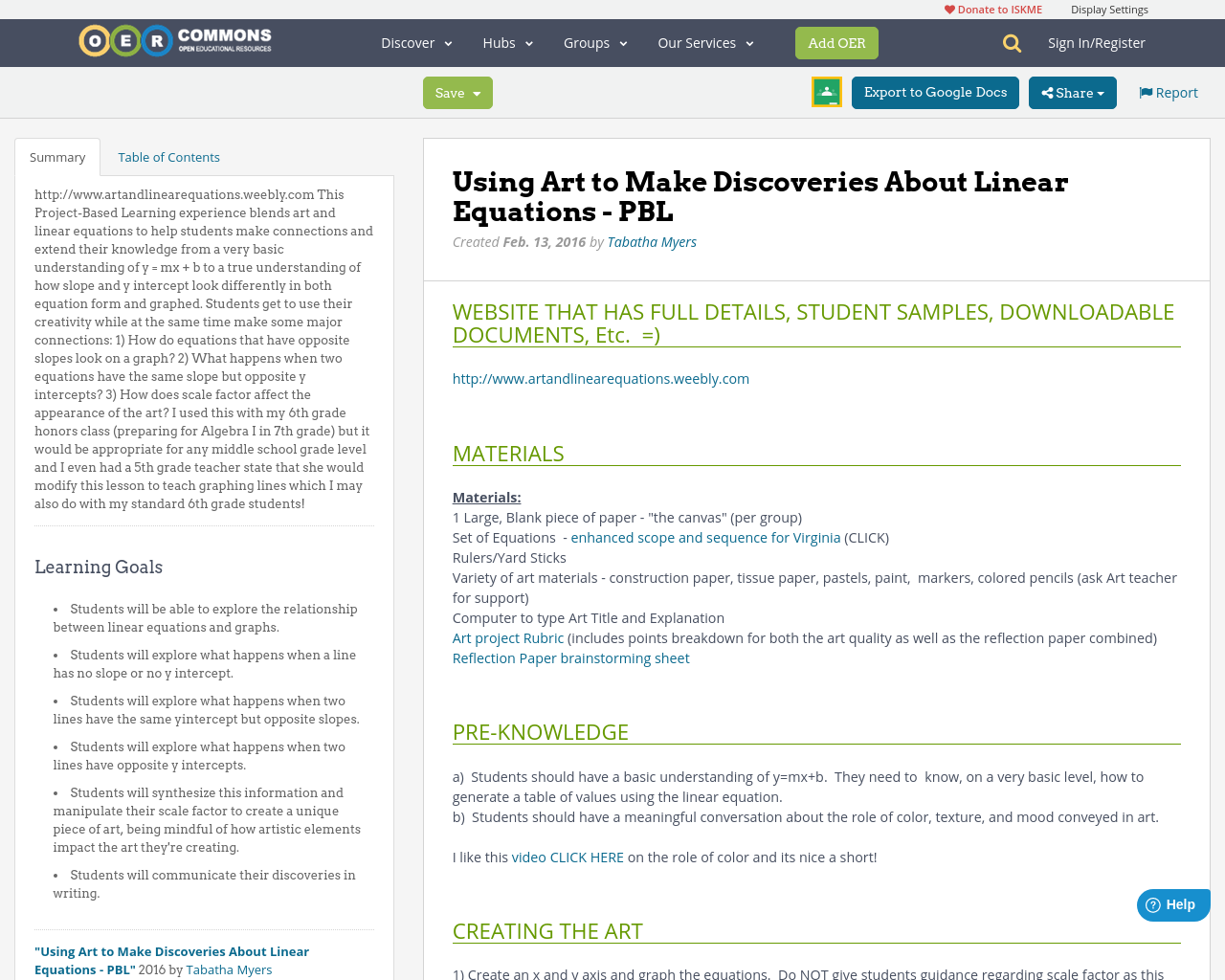The height and width of the screenshot is (980, 1225).
Task: Click the heart icon beside Donate to ISKME
Action: [x=948, y=8]
